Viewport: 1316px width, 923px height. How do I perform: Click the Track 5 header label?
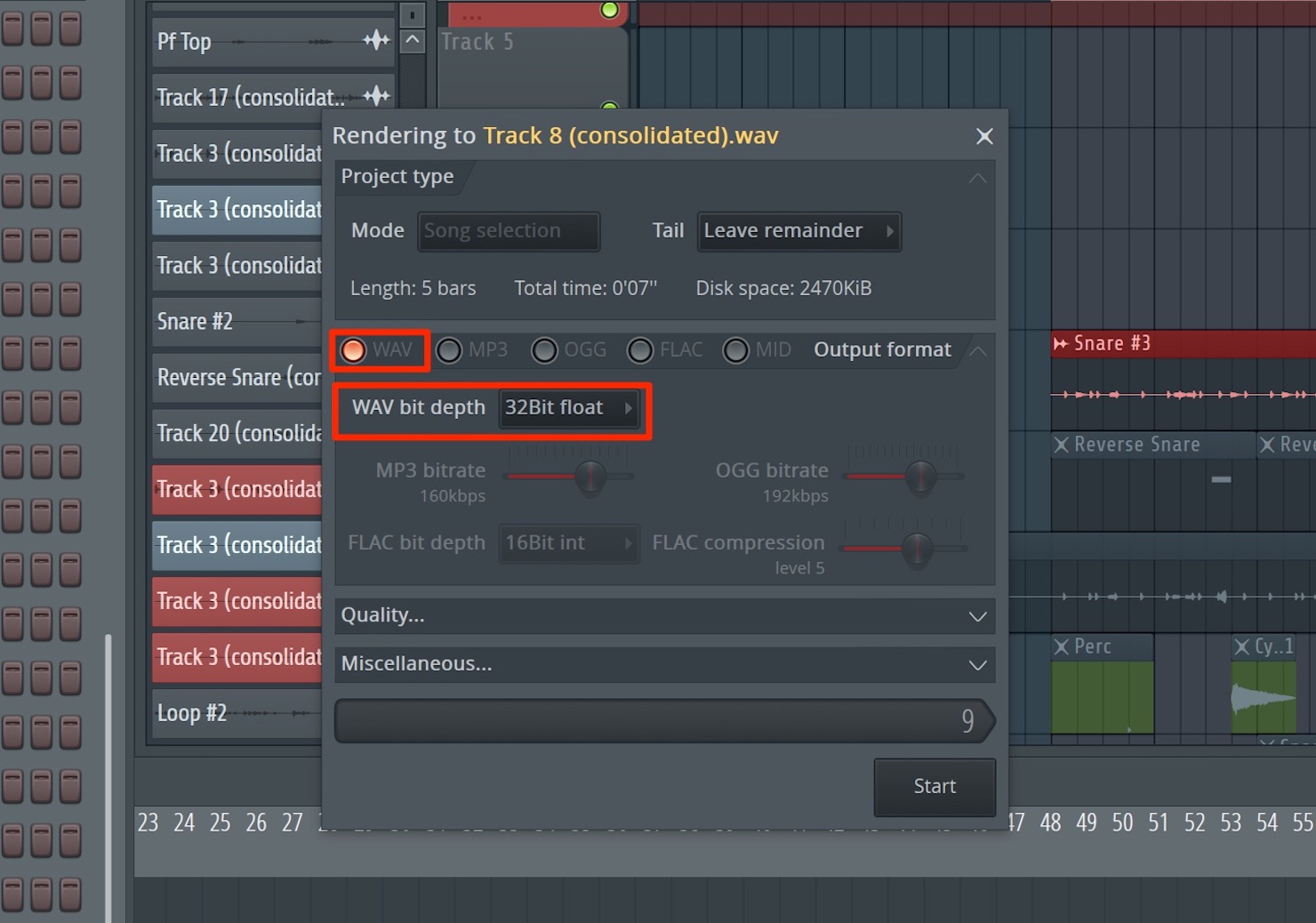pos(477,42)
